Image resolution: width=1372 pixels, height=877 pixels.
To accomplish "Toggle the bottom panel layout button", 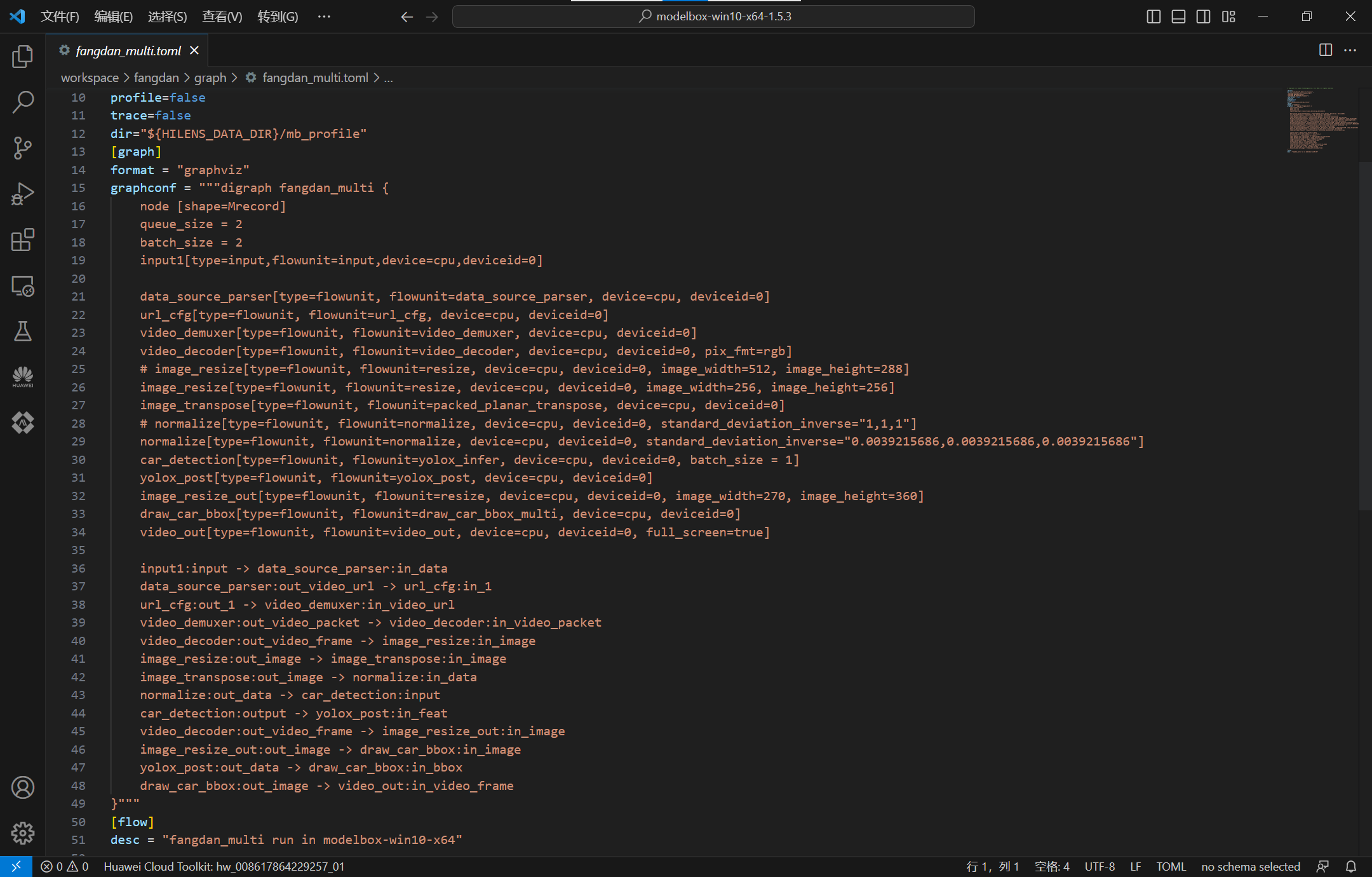I will [x=1178, y=17].
